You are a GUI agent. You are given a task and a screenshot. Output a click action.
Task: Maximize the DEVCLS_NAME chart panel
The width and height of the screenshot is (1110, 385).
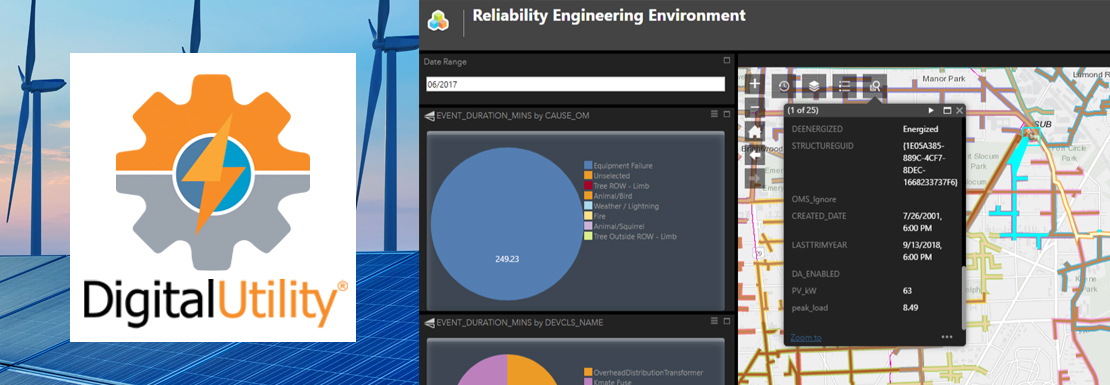[726, 322]
